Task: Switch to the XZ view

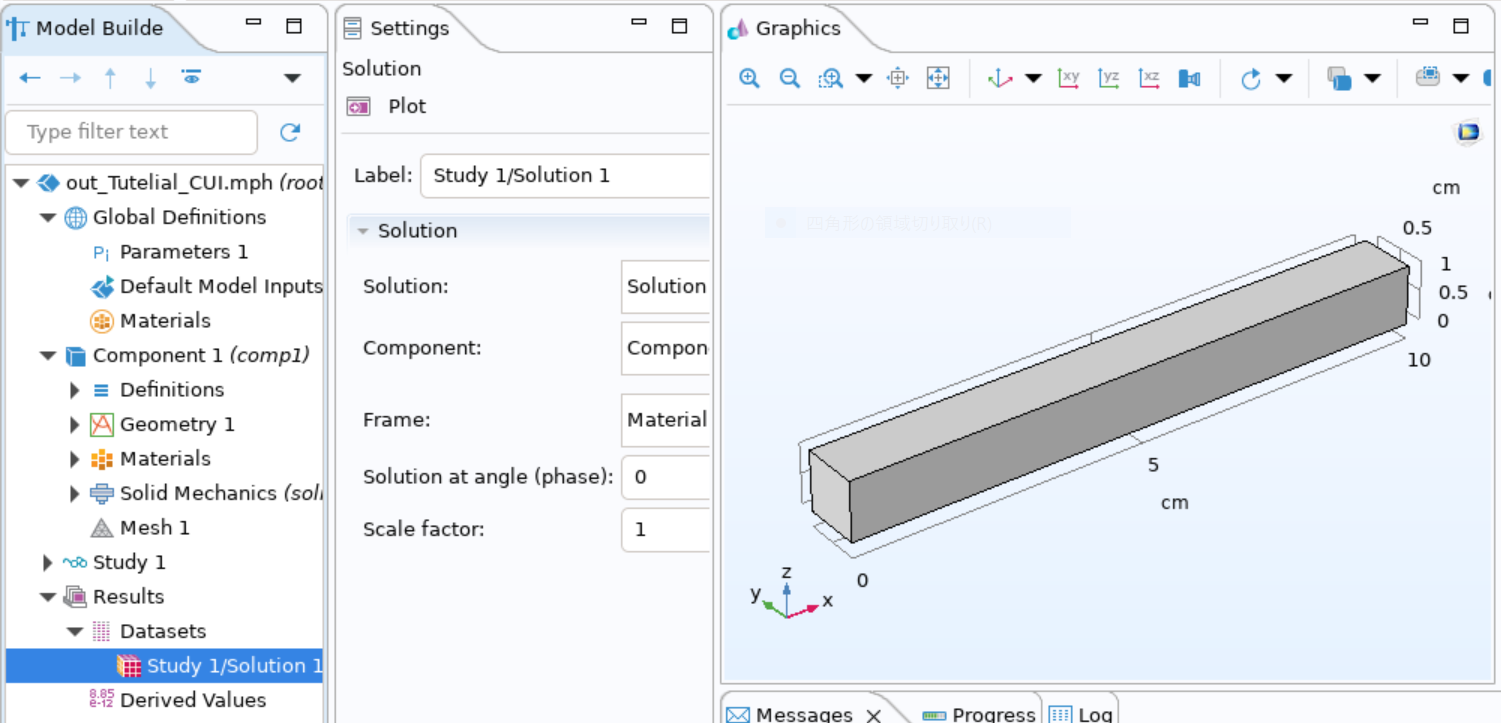Action: (1148, 77)
